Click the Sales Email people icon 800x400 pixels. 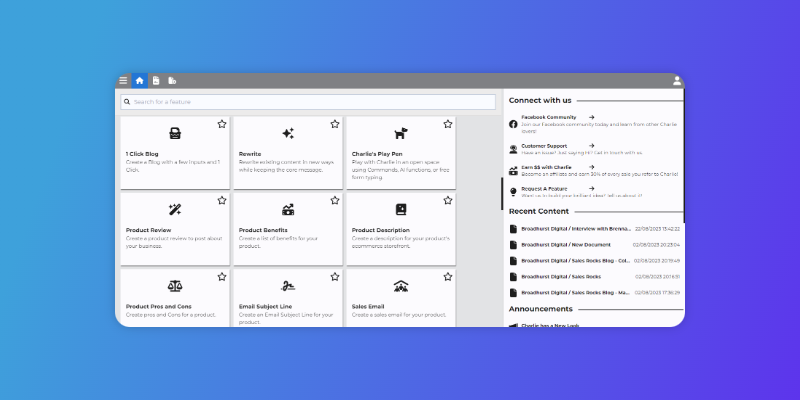pos(401,286)
